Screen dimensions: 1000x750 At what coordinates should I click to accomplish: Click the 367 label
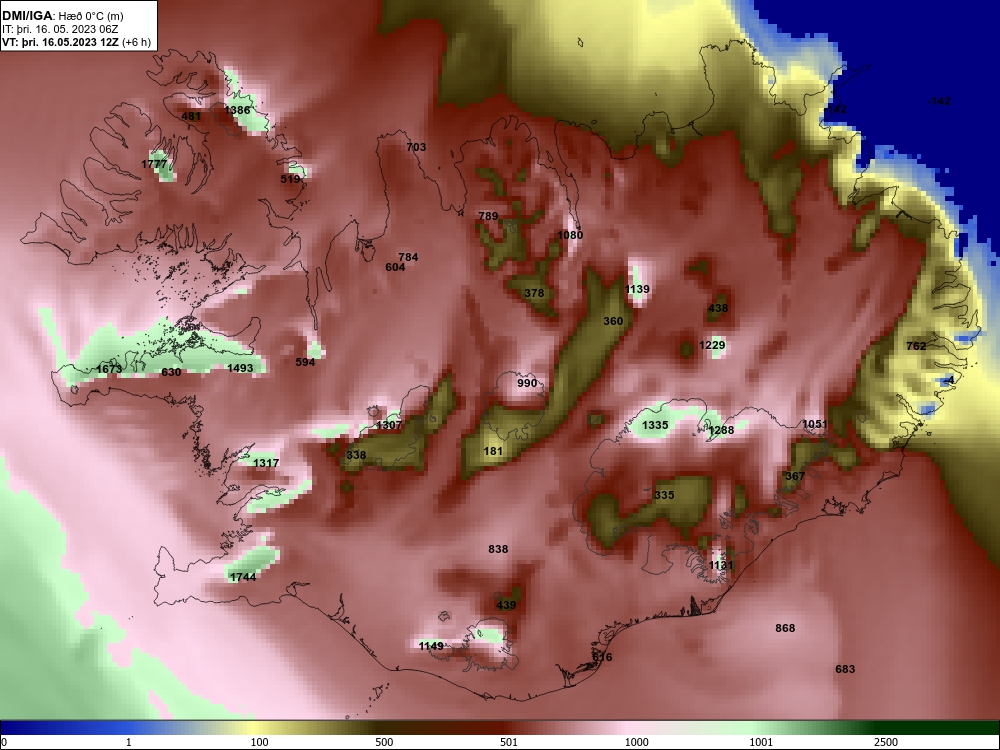(795, 476)
